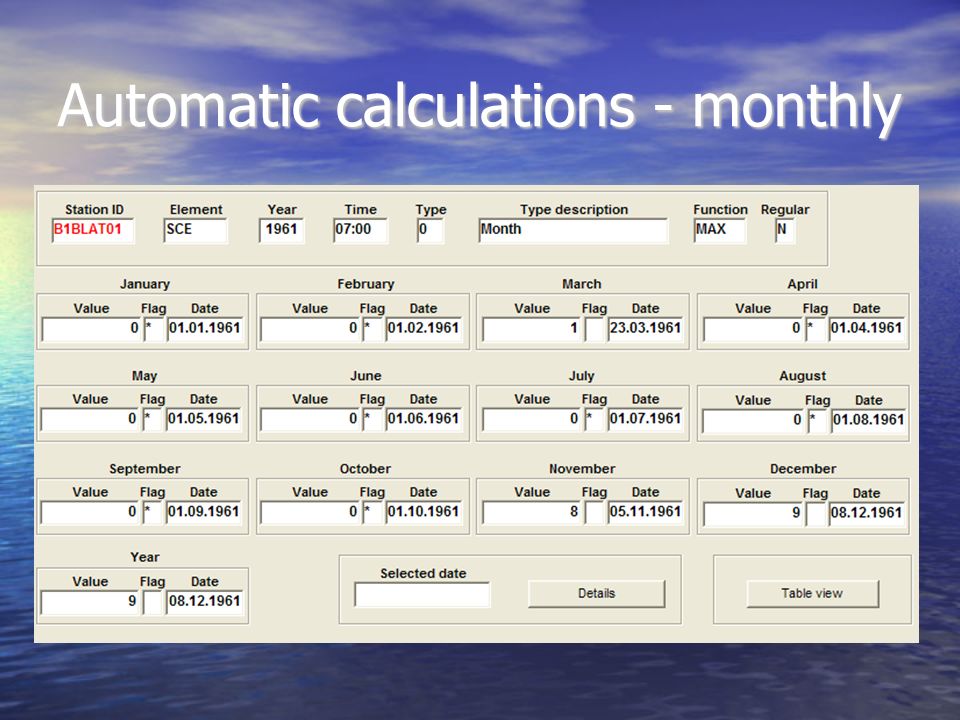The image size is (960, 720).
Task: Click the August Value field
Action: 754,421
